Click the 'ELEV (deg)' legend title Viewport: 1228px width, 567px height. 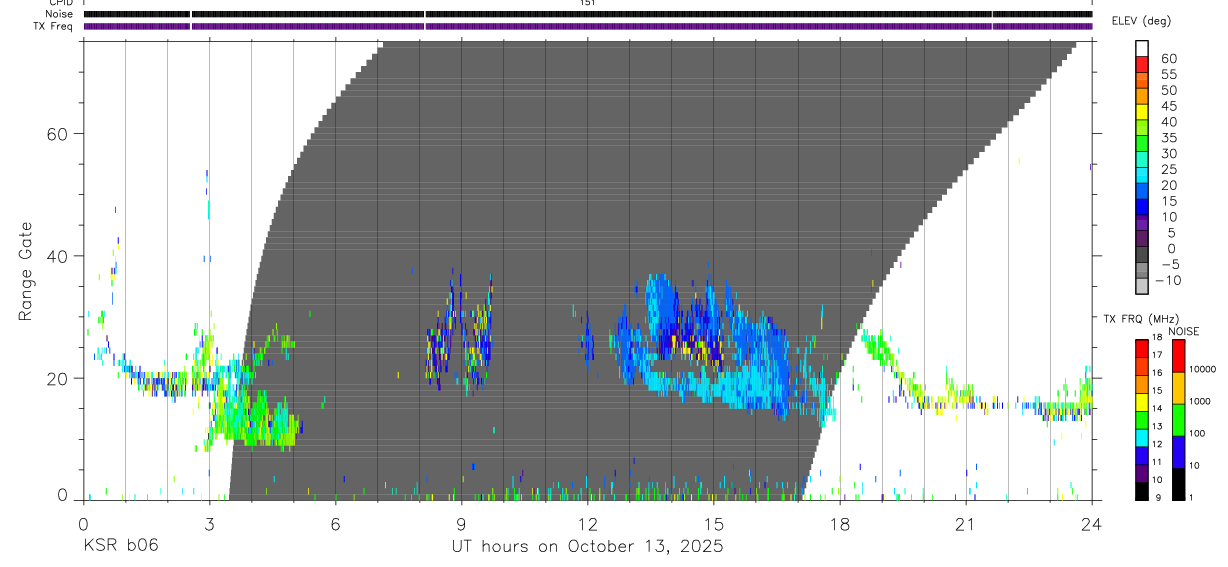(x=1143, y=21)
